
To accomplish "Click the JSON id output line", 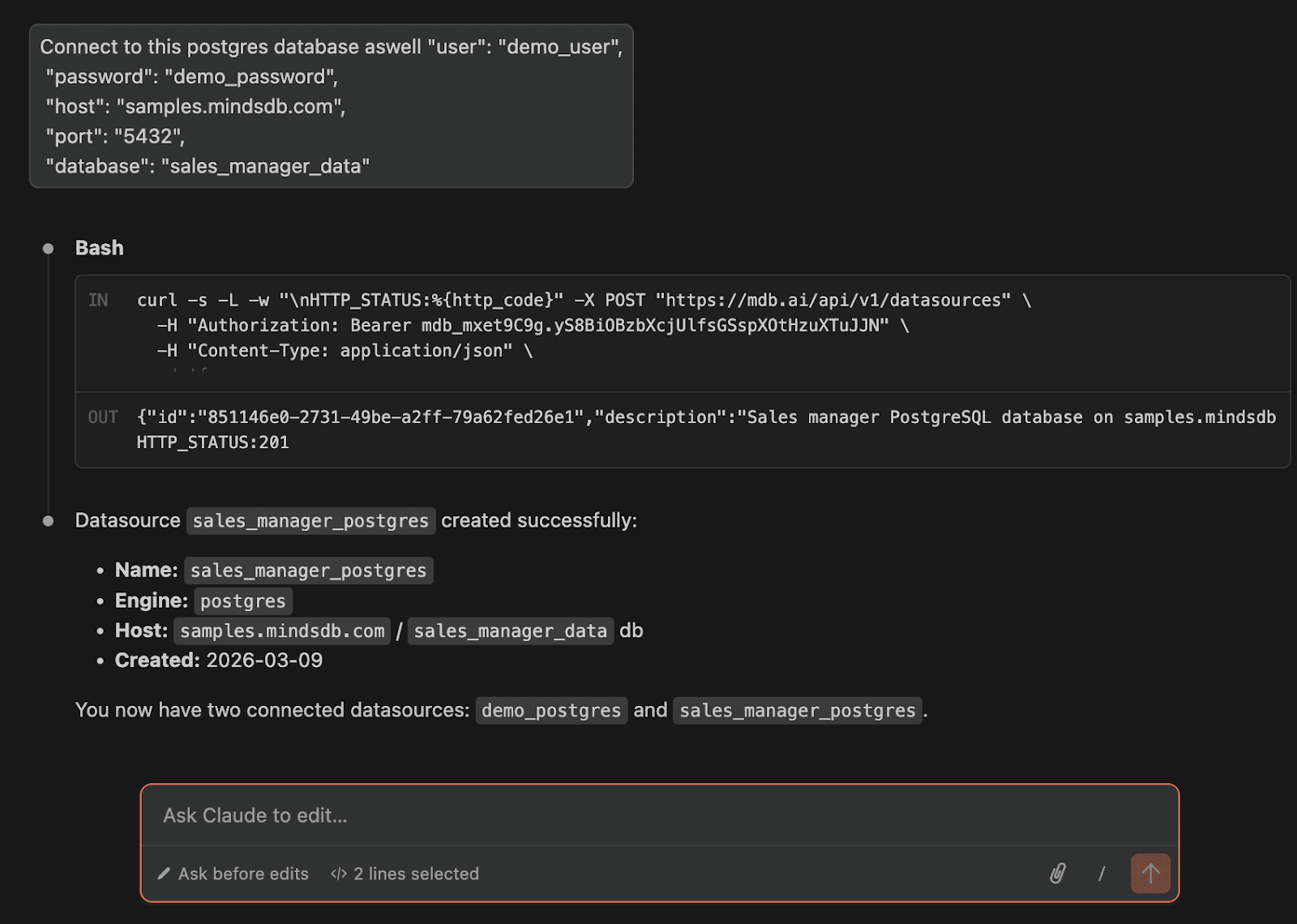I will pyautogui.click(x=707, y=417).
